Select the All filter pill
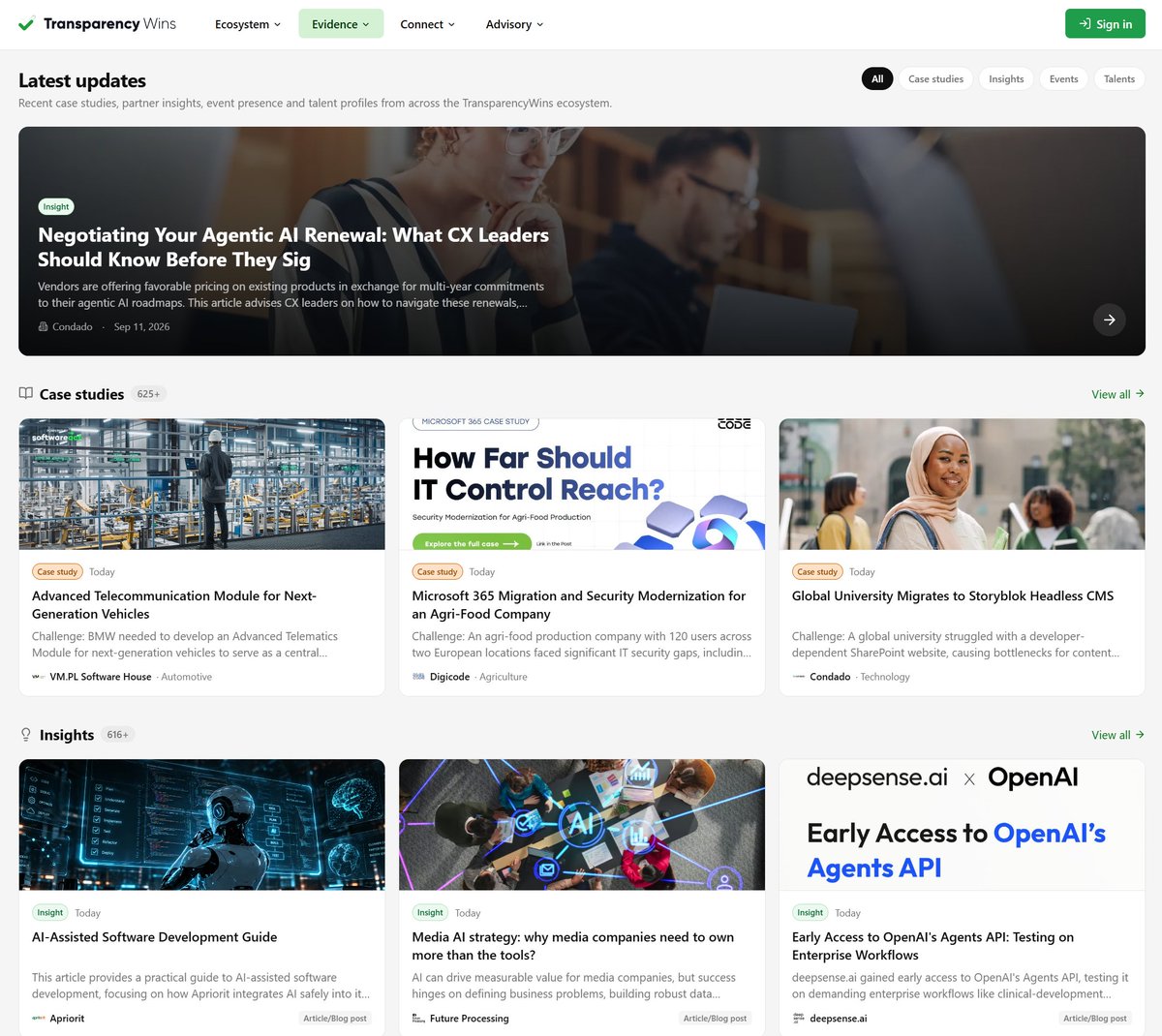The height and width of the screenshot is (1036, 1162). click(877, 79)
